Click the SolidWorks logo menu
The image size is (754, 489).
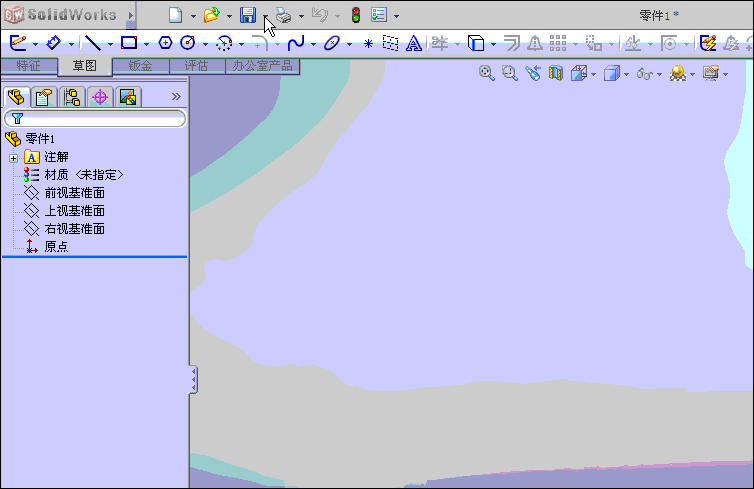(x=60, y=15)
